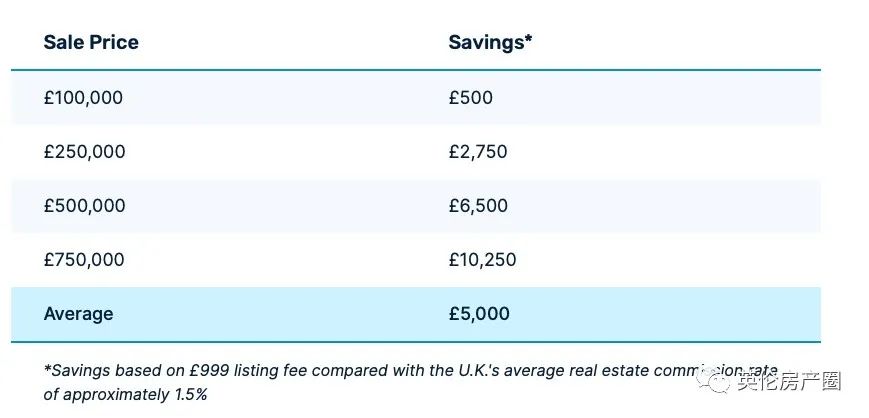
Task: Select the £2,750 savings value
Action: (478, 151)
